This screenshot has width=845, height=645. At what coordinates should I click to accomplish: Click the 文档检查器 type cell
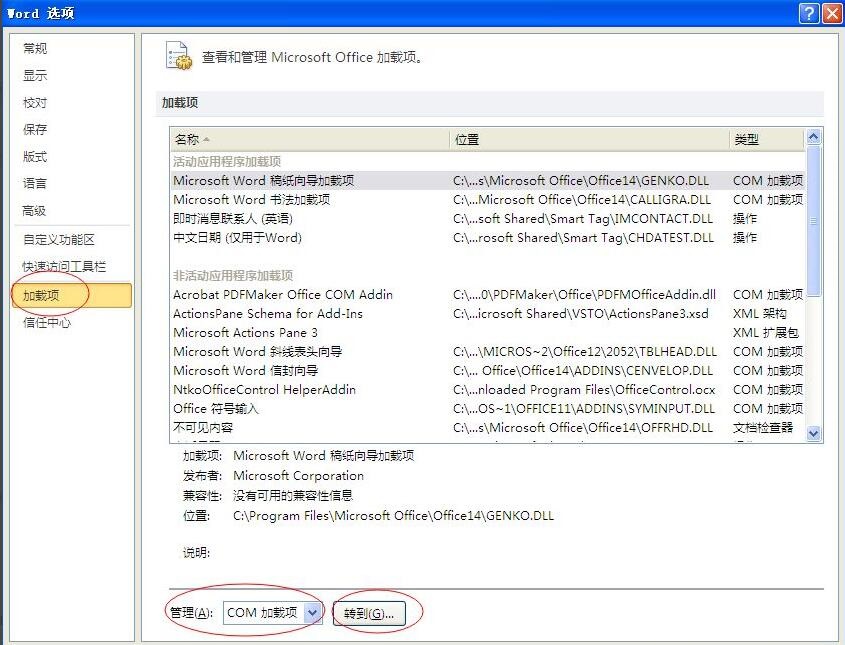click(763, 428)
